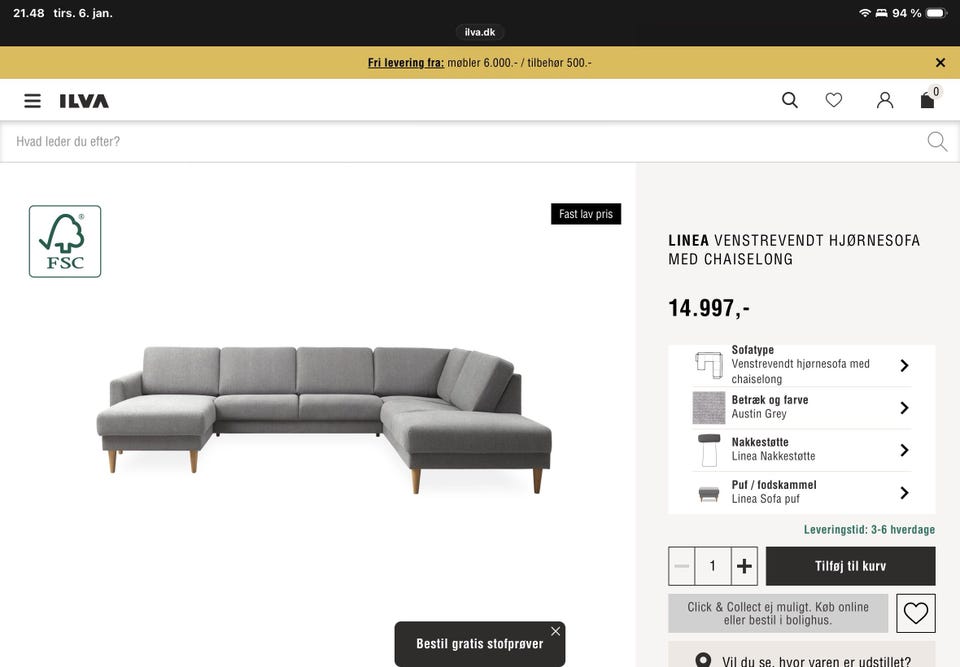Click magnifier icon in search field
Viewport: 960px width, 667px height.
937,141
